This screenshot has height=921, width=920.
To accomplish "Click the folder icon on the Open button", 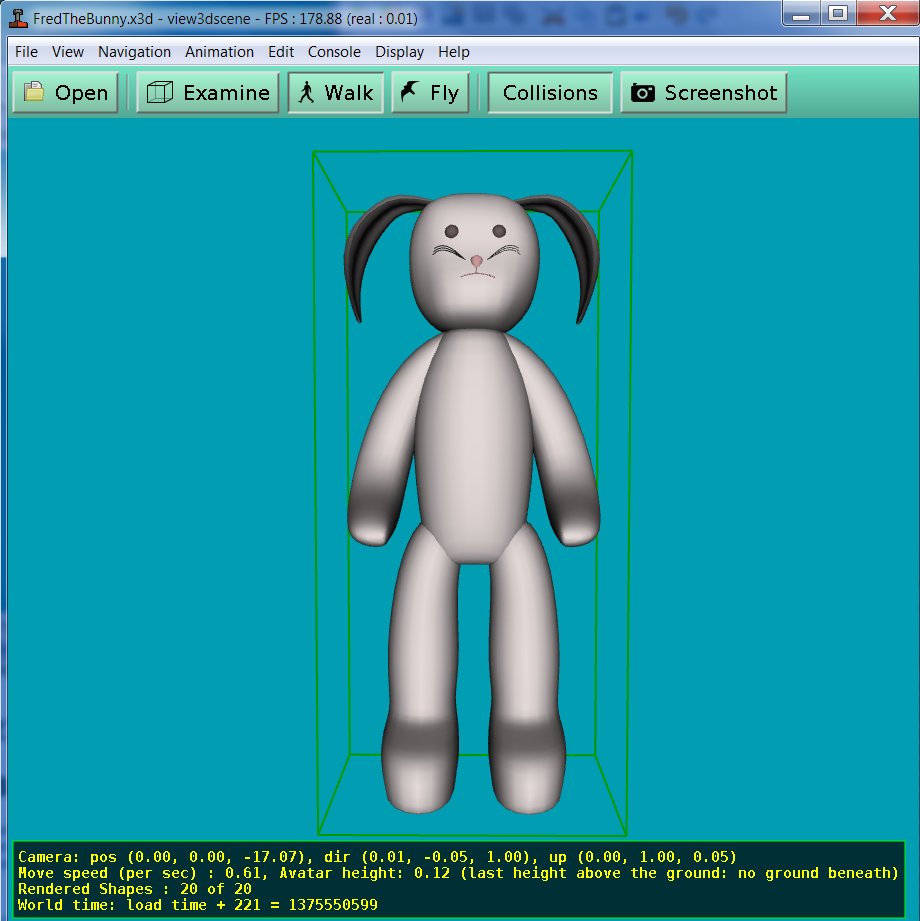I will point(35,93).
